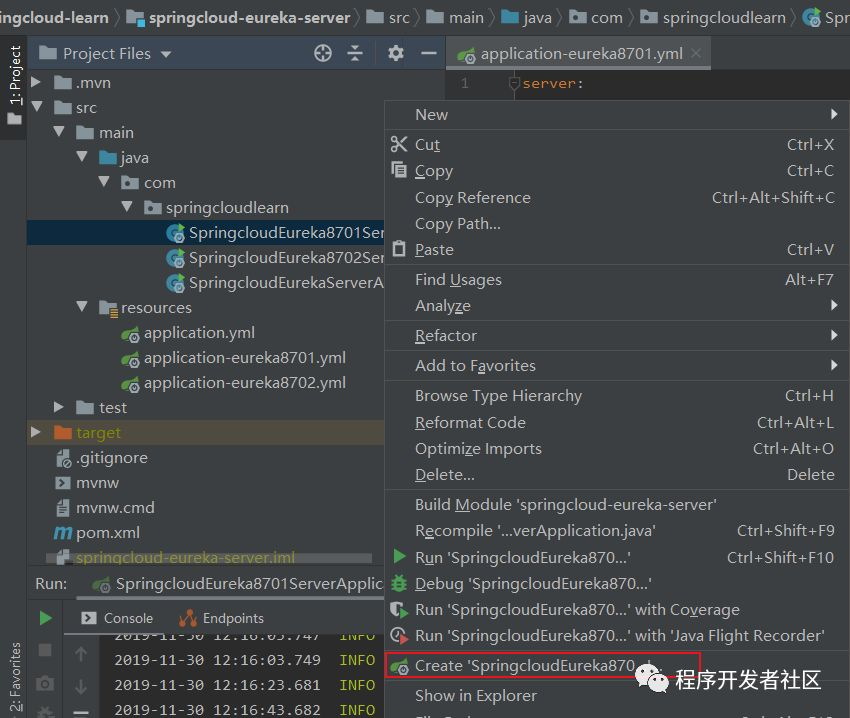Choose Copy Reference menu item
The width and height of the screenshot is (850, 718).
coord(617,197)
